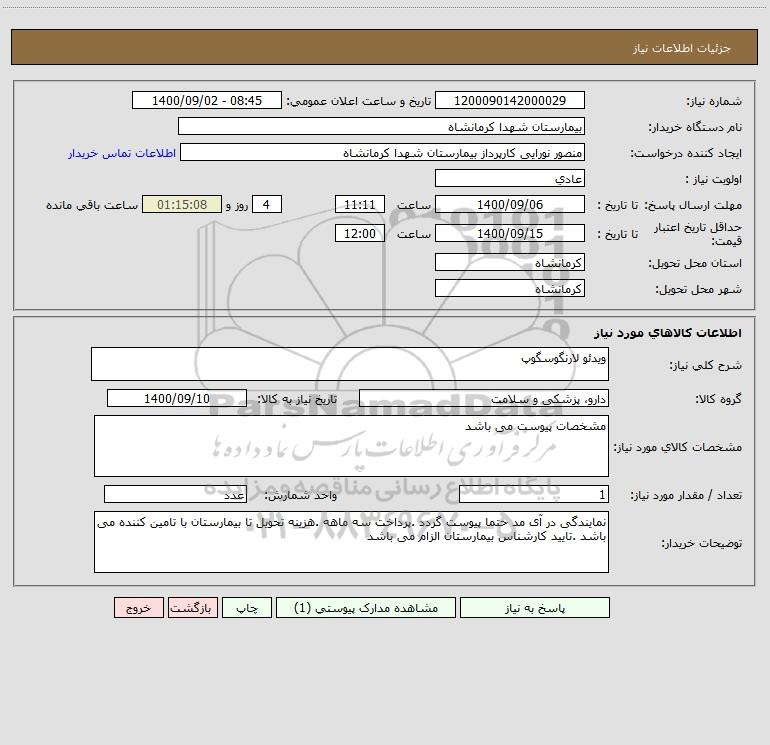
Task: Click the buyer notes text area
Action: (x=351, y=542)
